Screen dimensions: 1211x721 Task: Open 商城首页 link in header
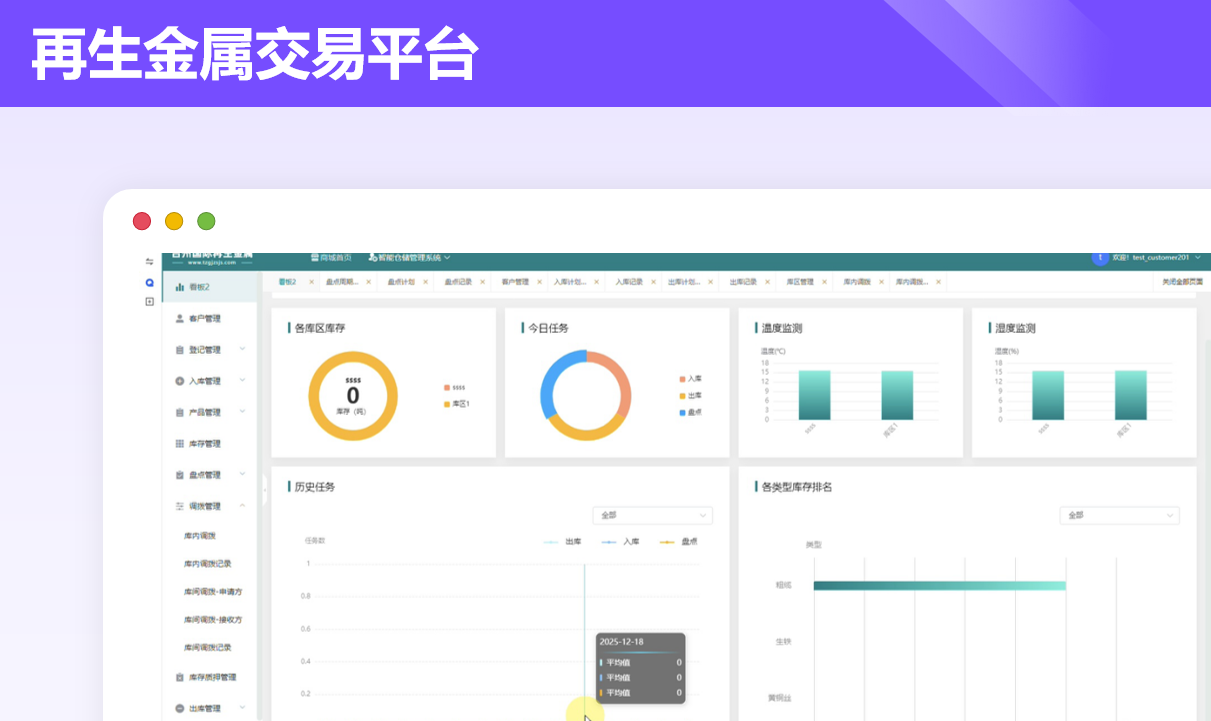pyautogui.click(x=331, y=258)
